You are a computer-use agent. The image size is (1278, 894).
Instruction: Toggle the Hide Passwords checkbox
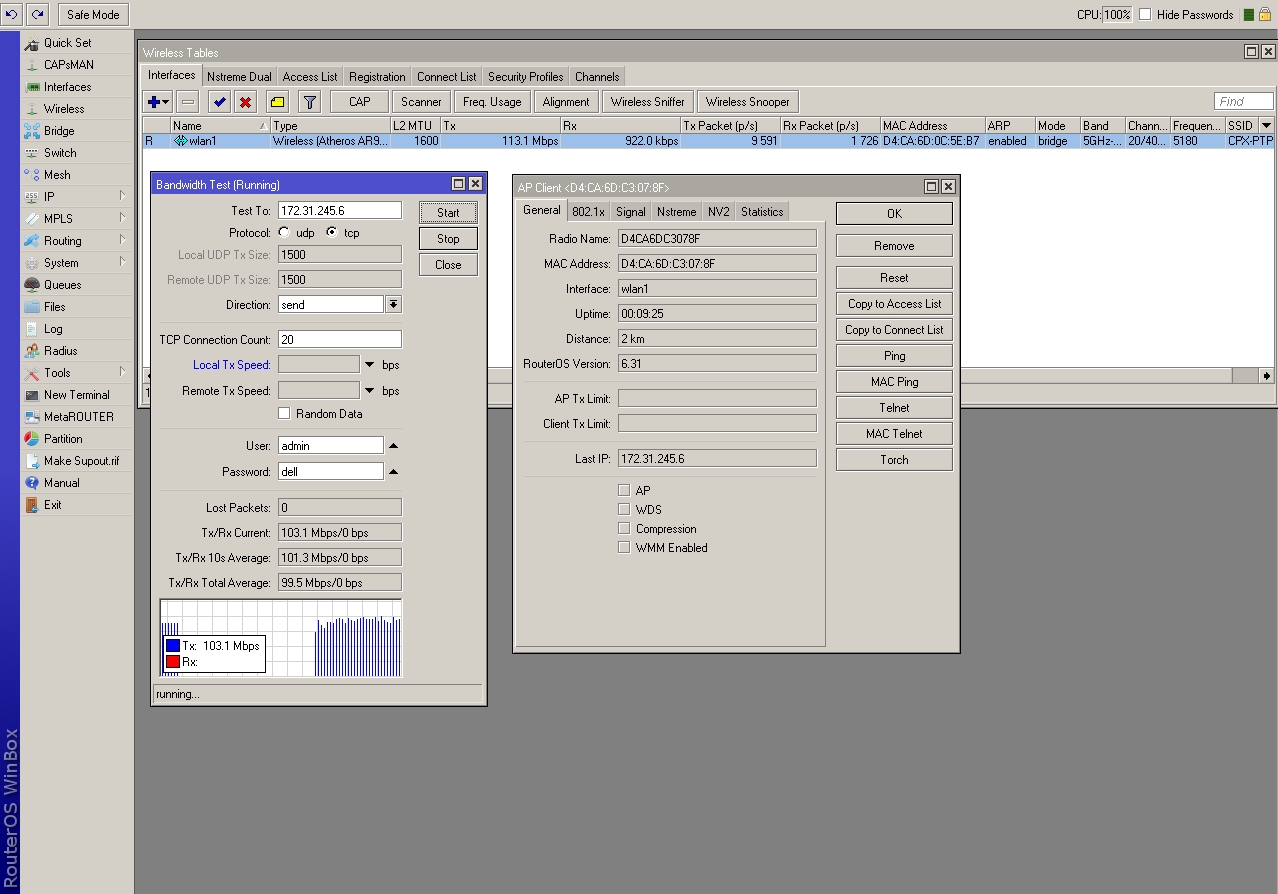pos(1145,15)
